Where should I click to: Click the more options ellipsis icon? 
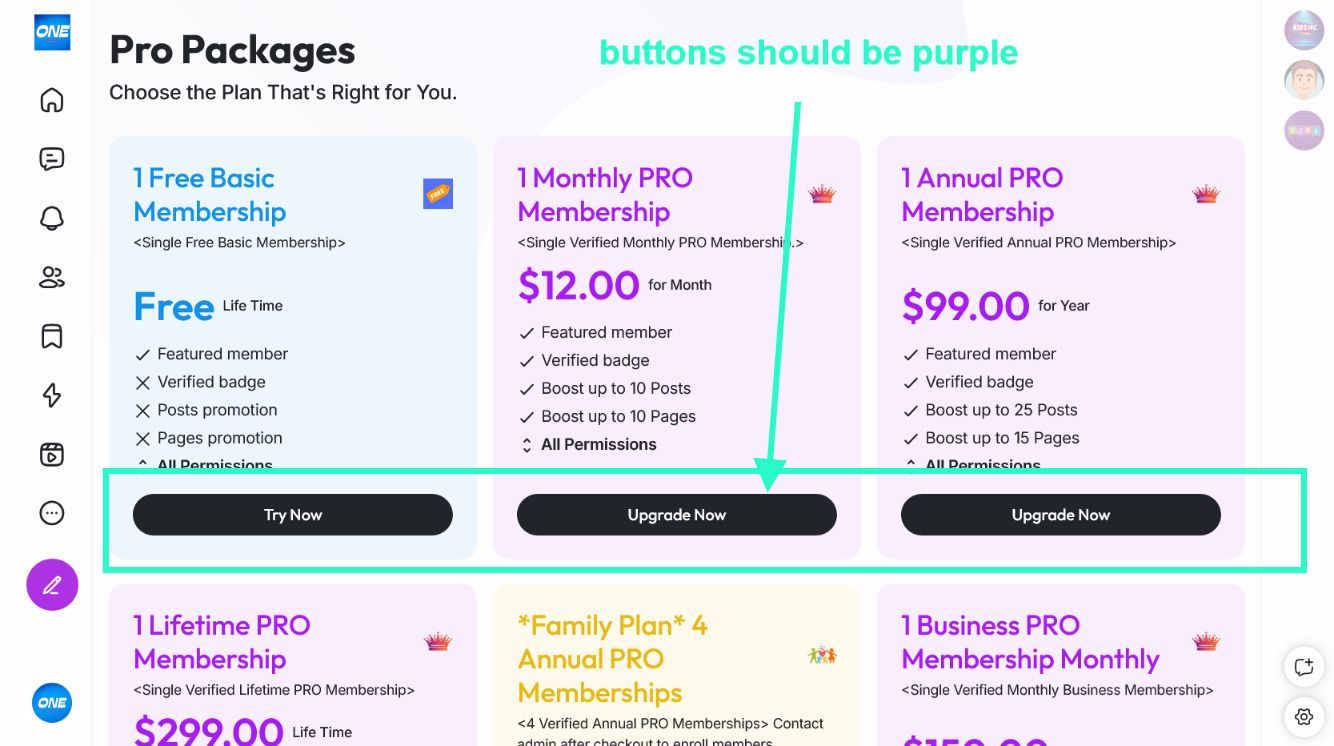tap(52, 513)
